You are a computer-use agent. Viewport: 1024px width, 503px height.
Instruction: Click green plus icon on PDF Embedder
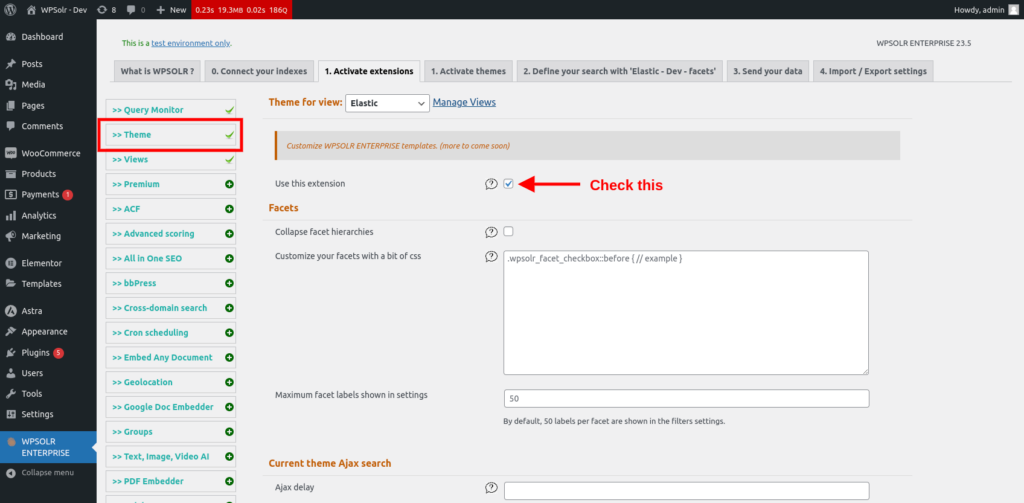pos(229,481)
